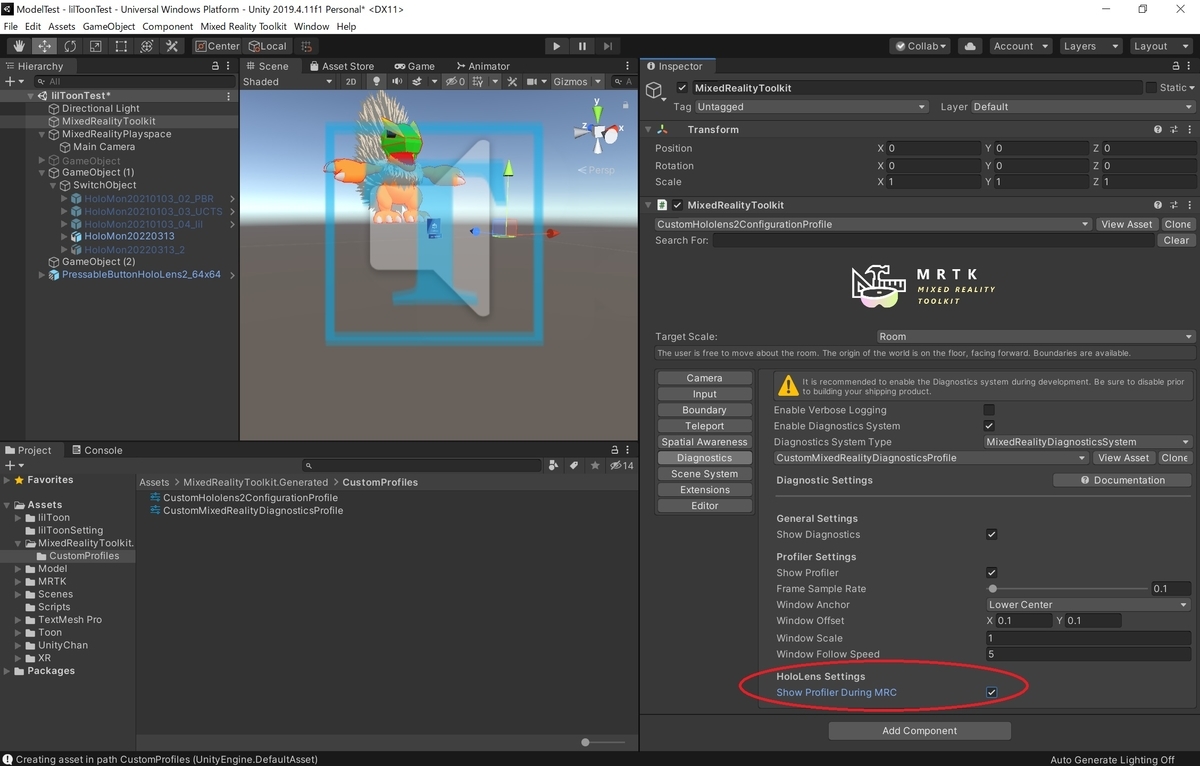Start Play mode
This screenshot has width=1200, height=766.
point(557,46)
